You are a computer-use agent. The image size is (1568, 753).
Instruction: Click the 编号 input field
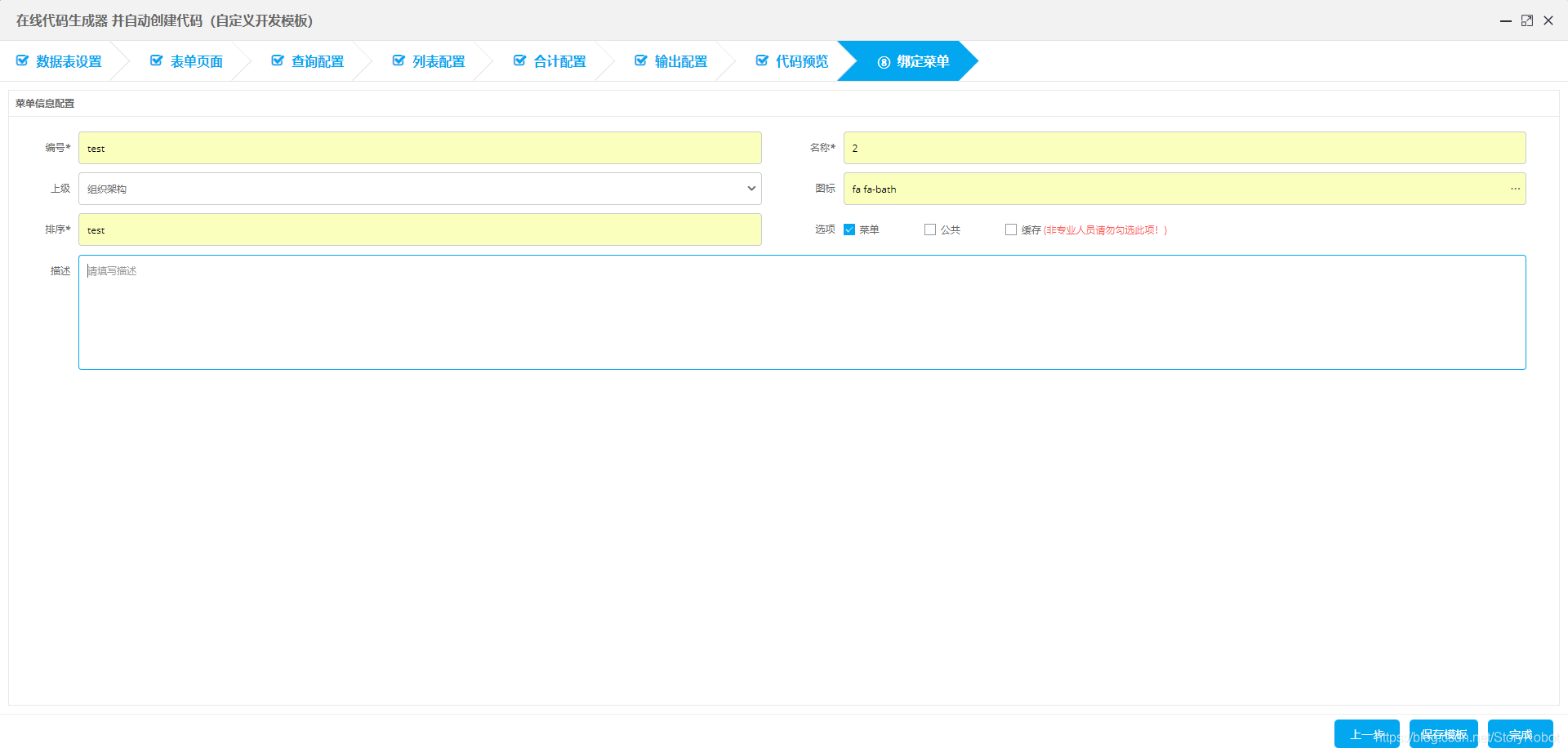pos(420,148)
